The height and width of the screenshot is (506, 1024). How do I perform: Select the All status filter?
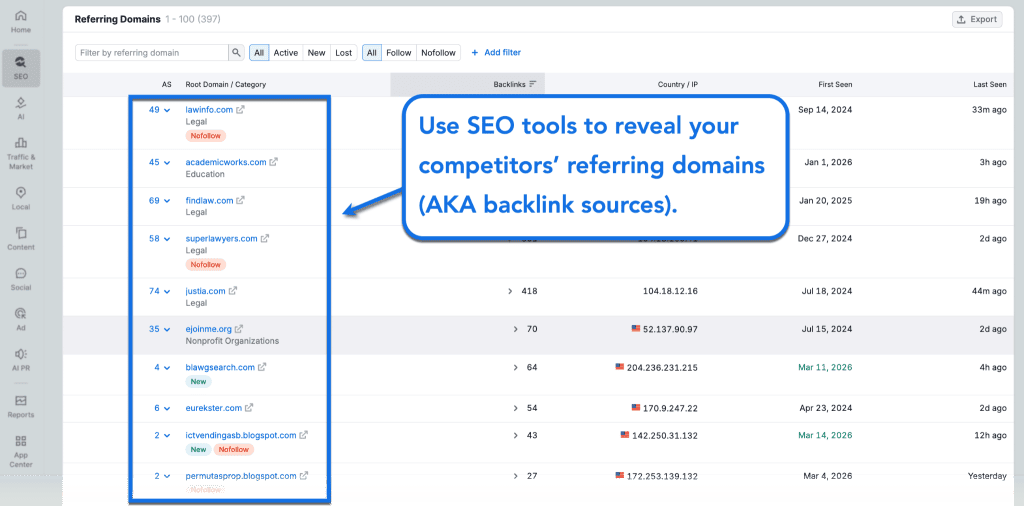click(259, 53)
